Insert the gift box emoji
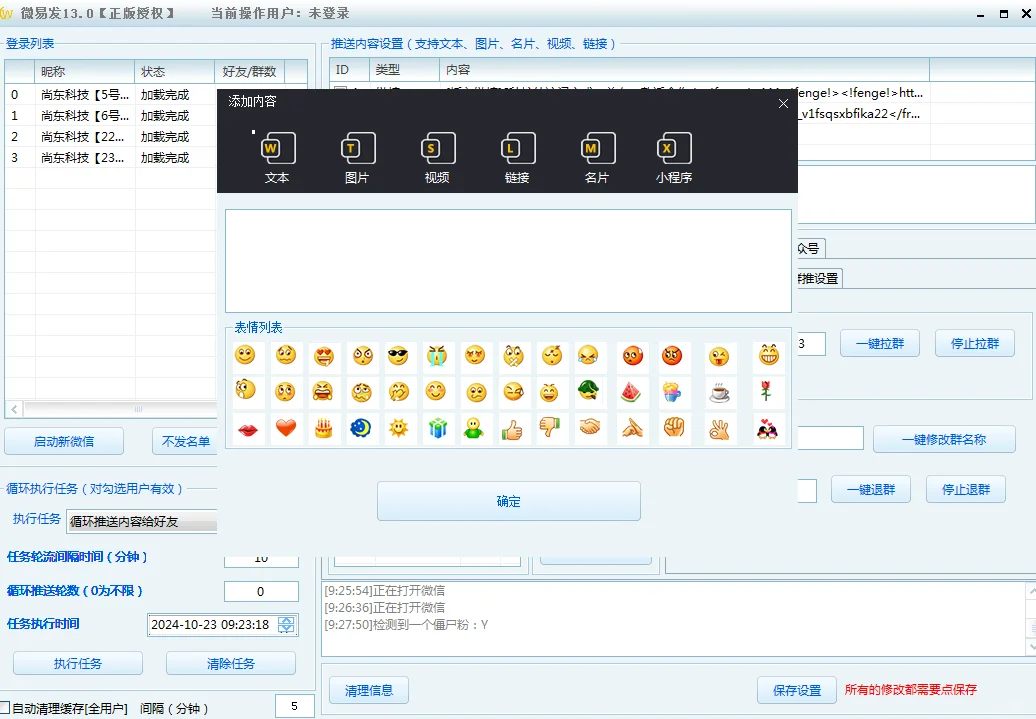Screen dimensions: 1036x719 point(437,428)
